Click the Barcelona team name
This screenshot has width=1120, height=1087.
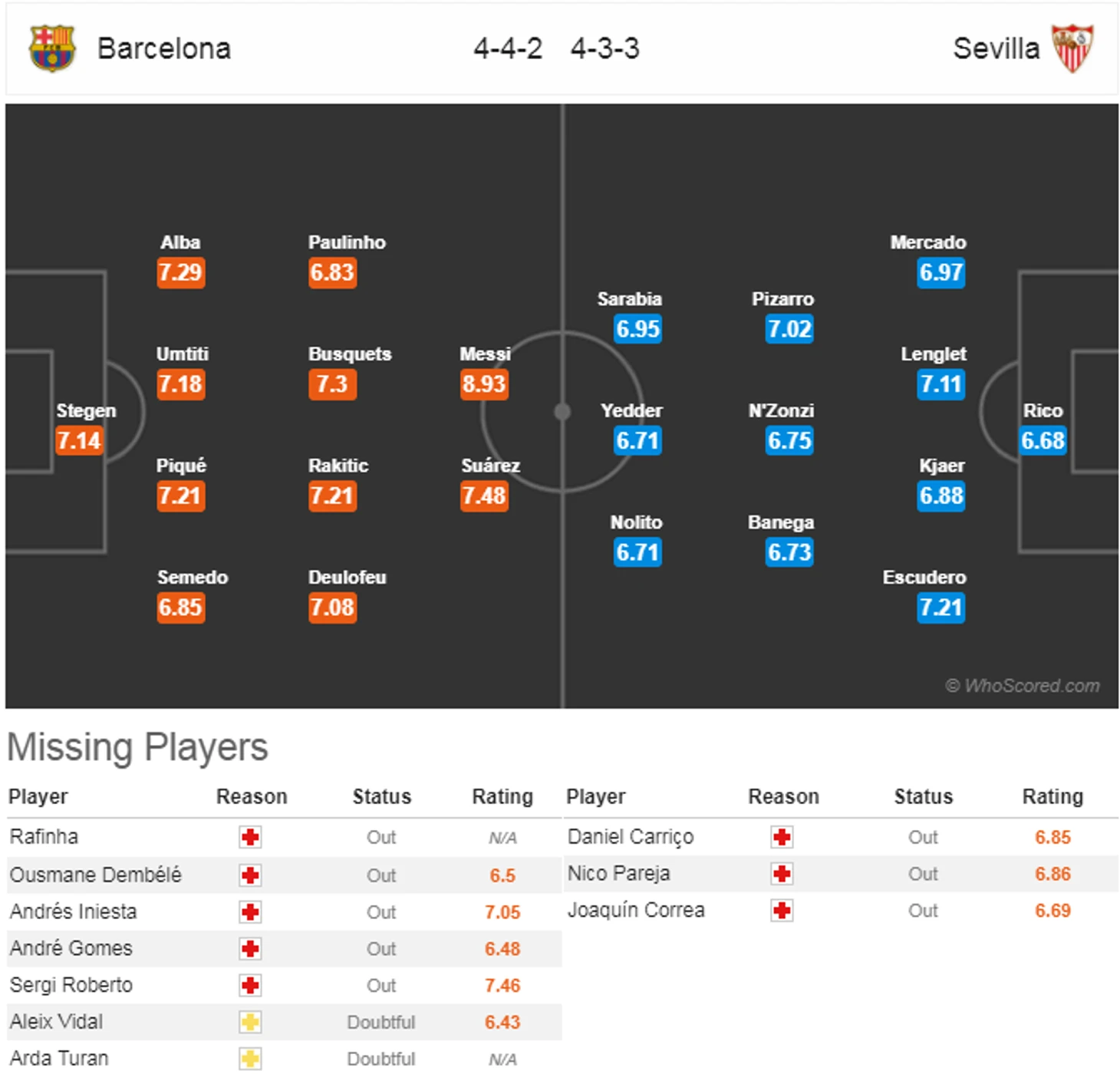[163, 48]
